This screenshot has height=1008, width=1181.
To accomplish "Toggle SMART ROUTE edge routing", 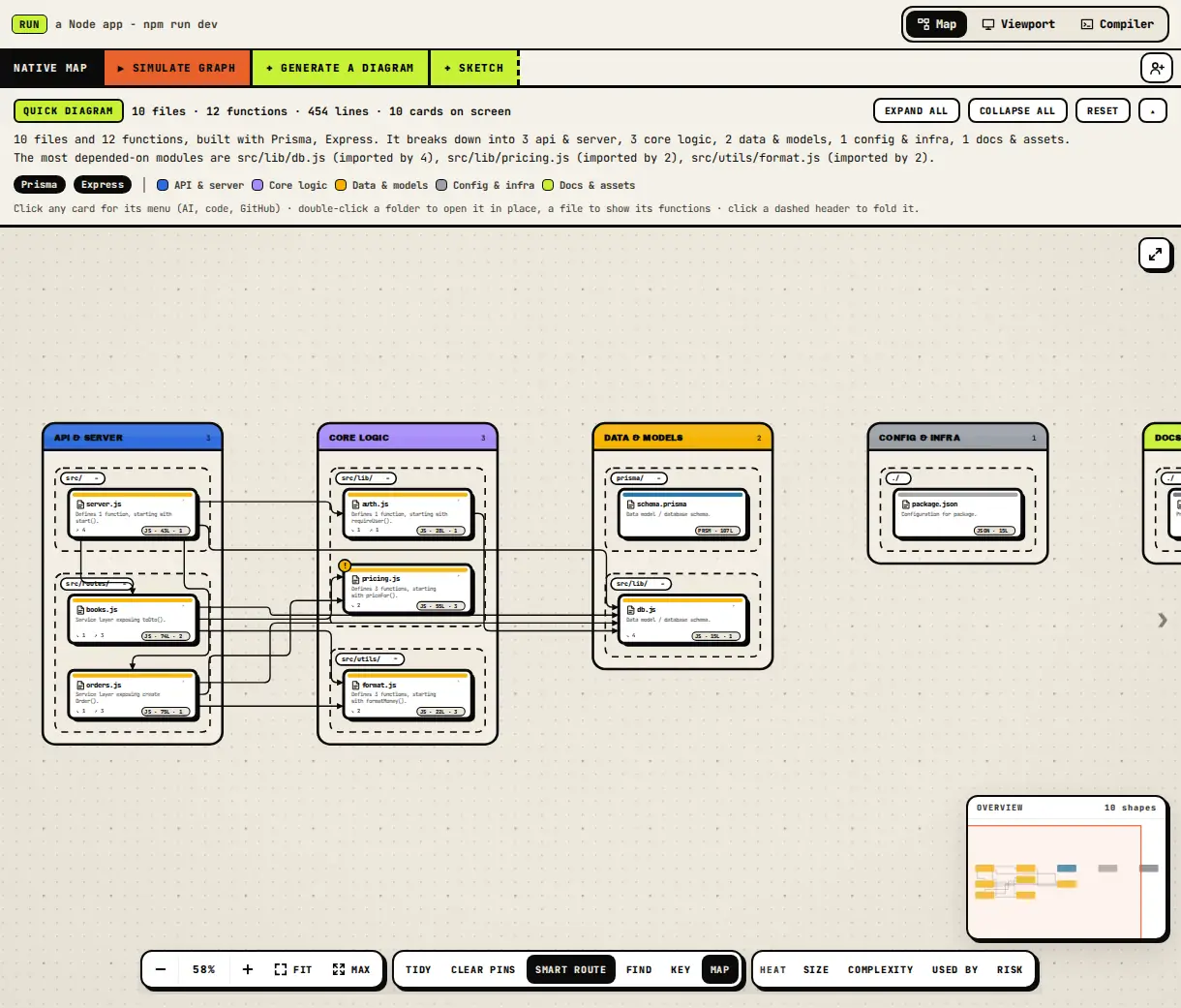I will (x=570, y=969).
